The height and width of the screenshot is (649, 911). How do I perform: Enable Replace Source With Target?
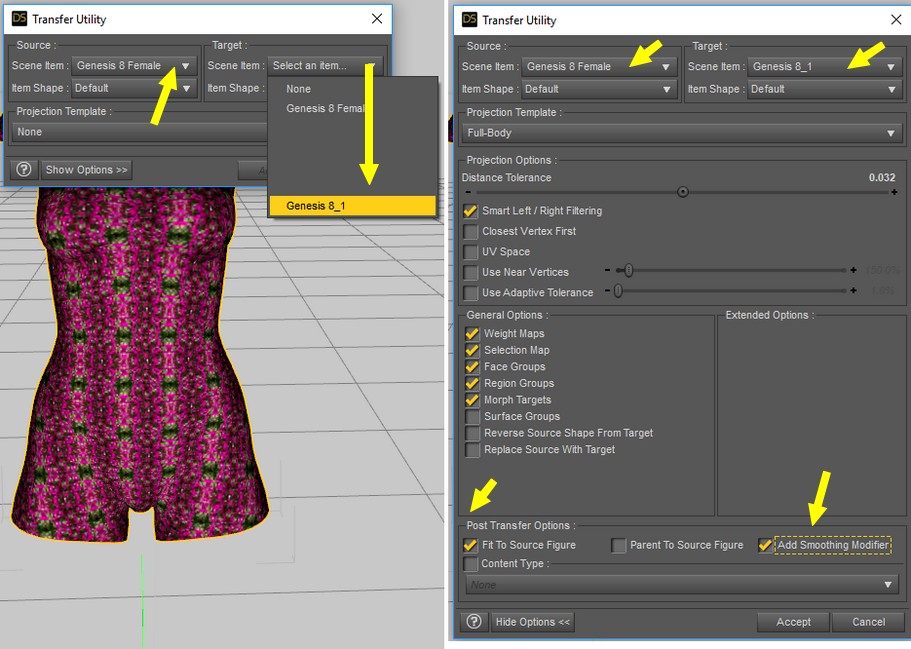(x=472, y=450)
